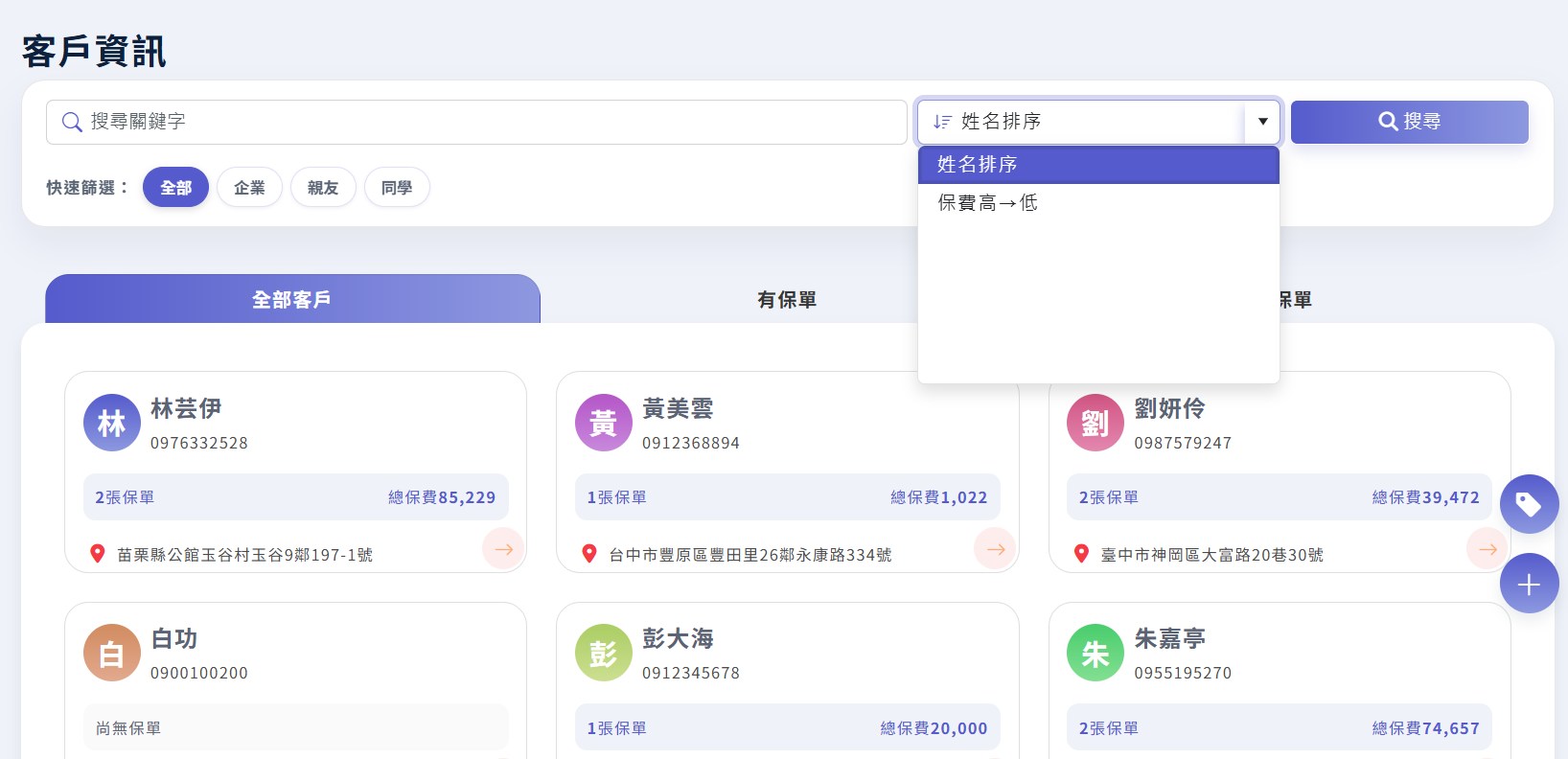The width and height of the screenshot is (1568, 759).
Task: Click the 朱 avatar circle
Action: [1095, 653]
